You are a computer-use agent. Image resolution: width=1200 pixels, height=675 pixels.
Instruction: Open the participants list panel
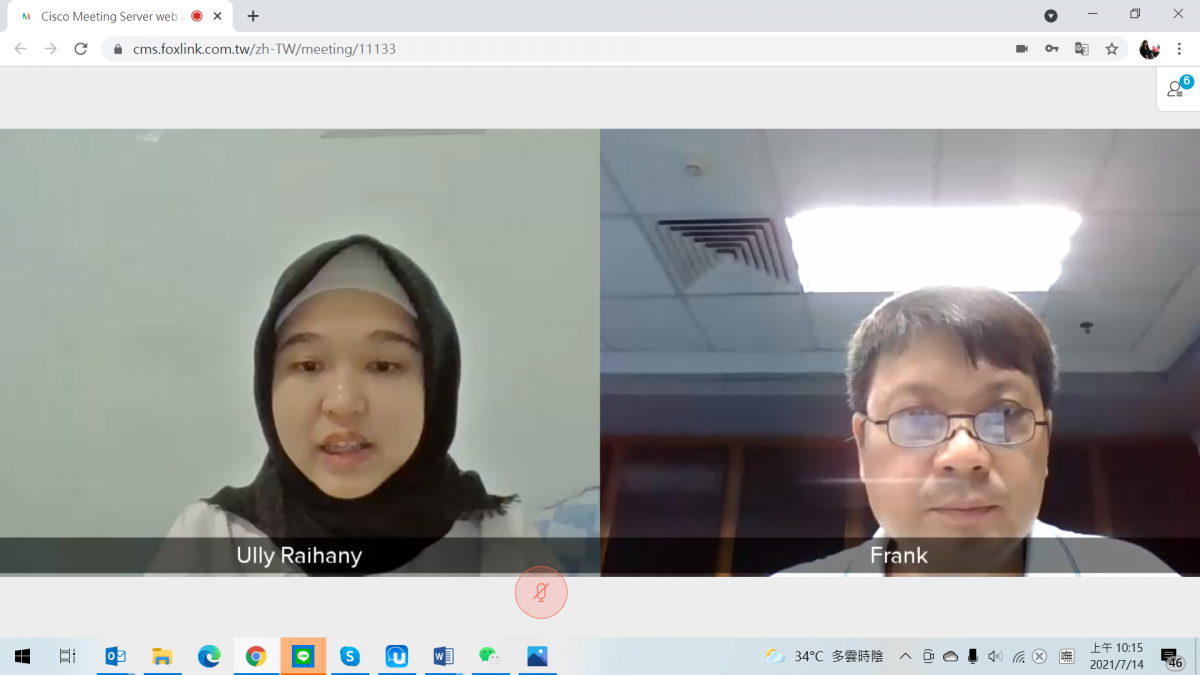1177,89
